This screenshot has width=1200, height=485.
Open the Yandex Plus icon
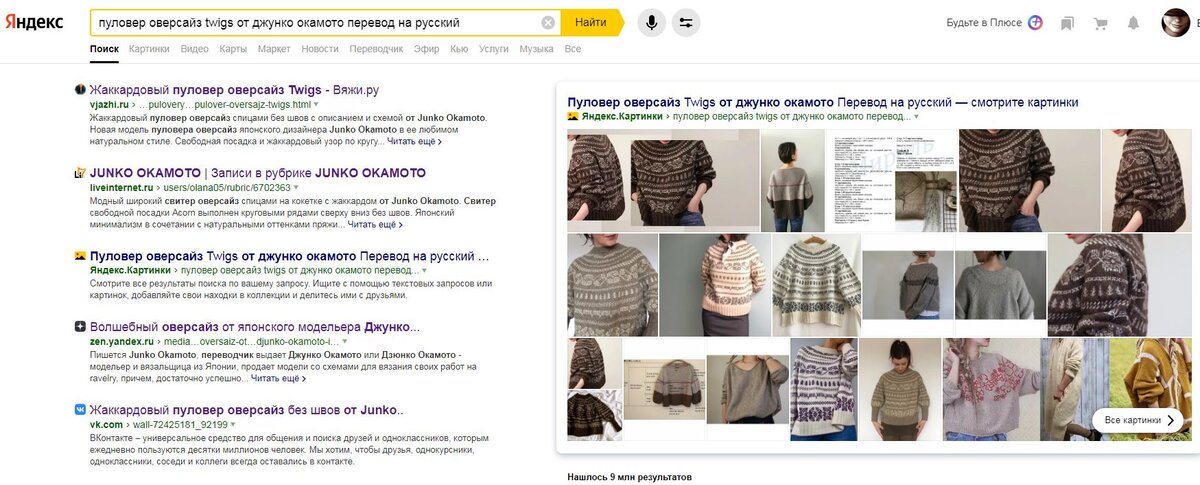[x=1036, y=22]
